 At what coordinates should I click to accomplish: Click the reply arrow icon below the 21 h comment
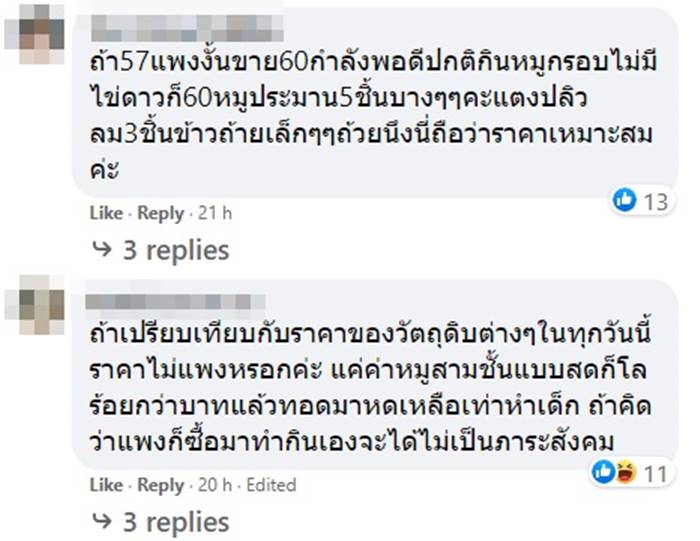pos(101,249)
